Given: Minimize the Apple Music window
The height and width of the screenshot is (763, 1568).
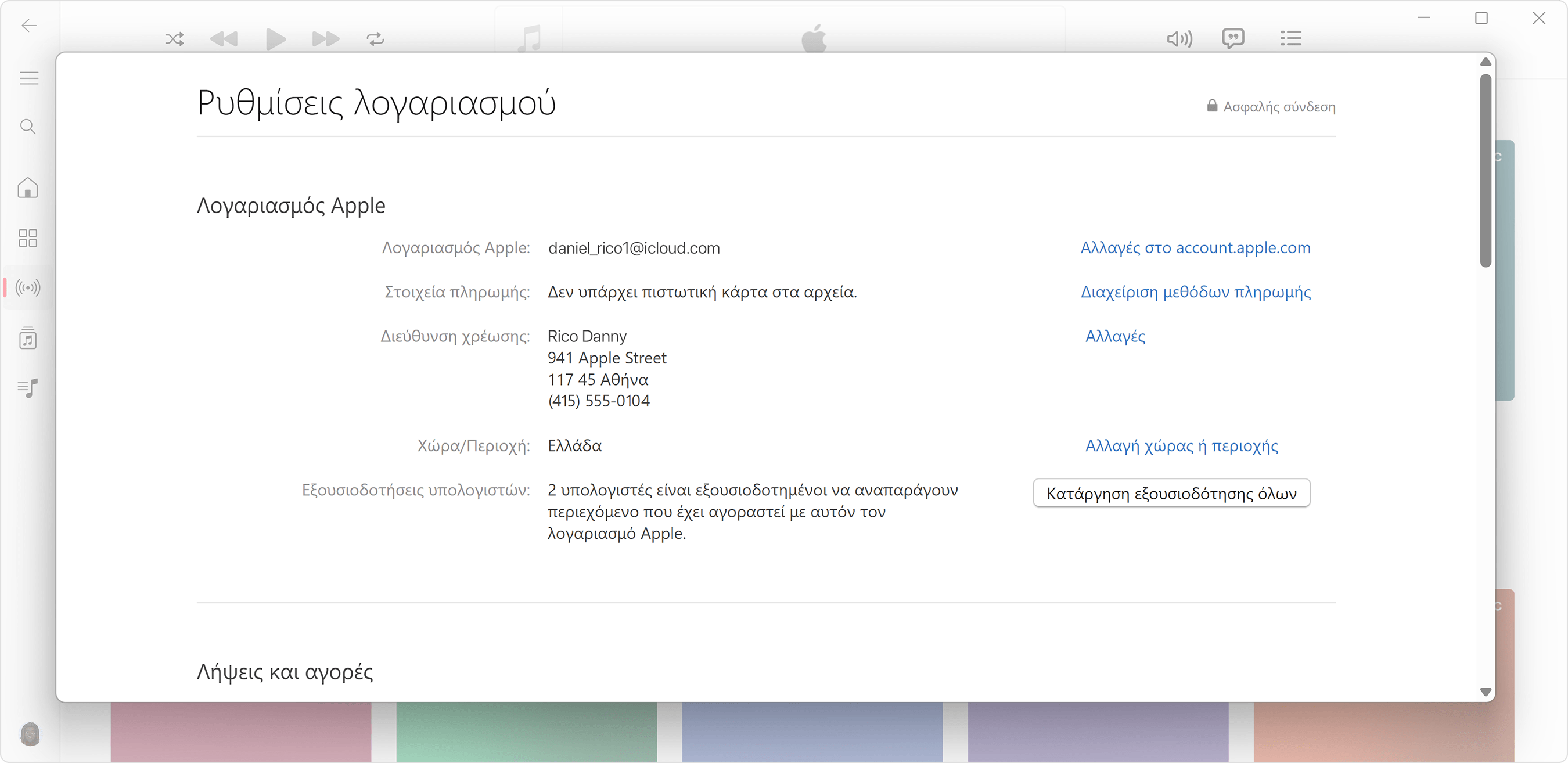Looking at the screenshot, I should 1424,17.
